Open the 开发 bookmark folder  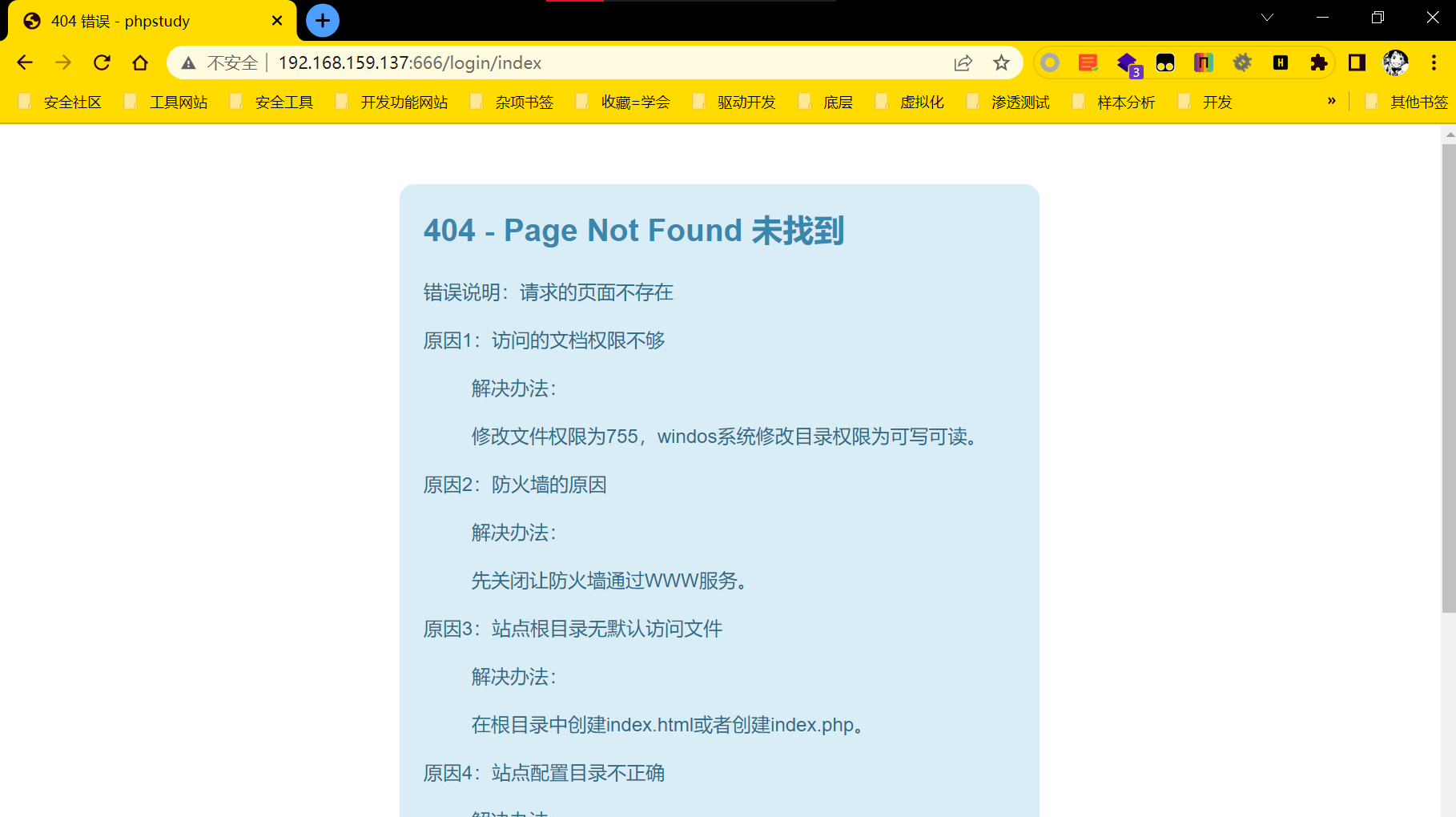click(x=1206, y=103)
